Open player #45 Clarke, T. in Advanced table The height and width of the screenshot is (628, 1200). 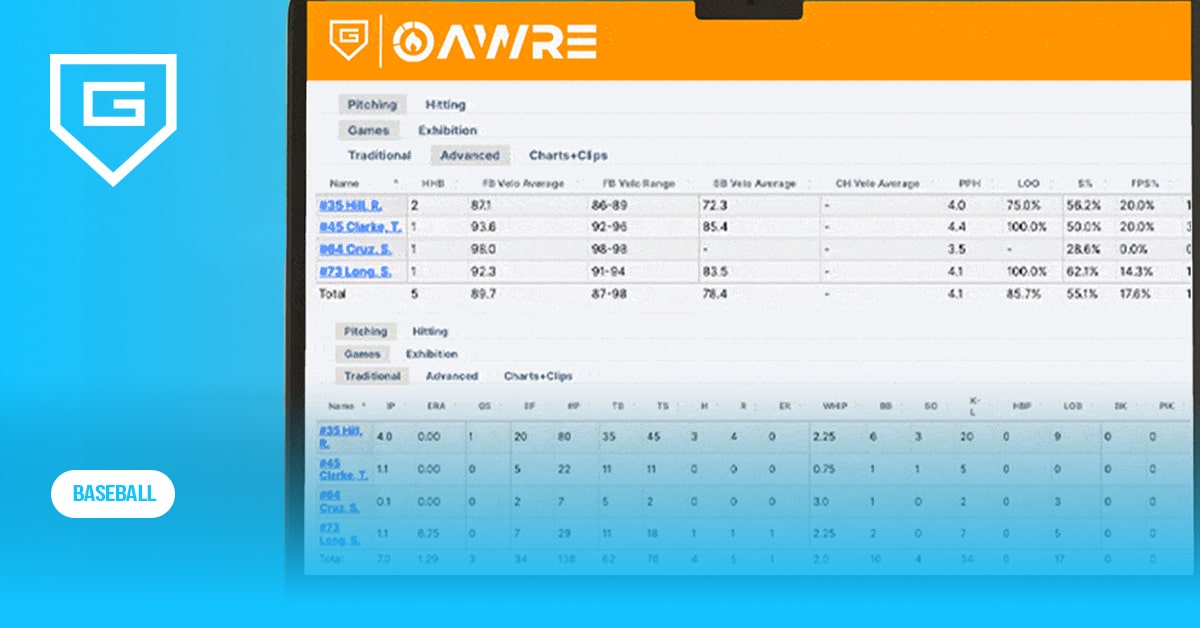[360, 227]
